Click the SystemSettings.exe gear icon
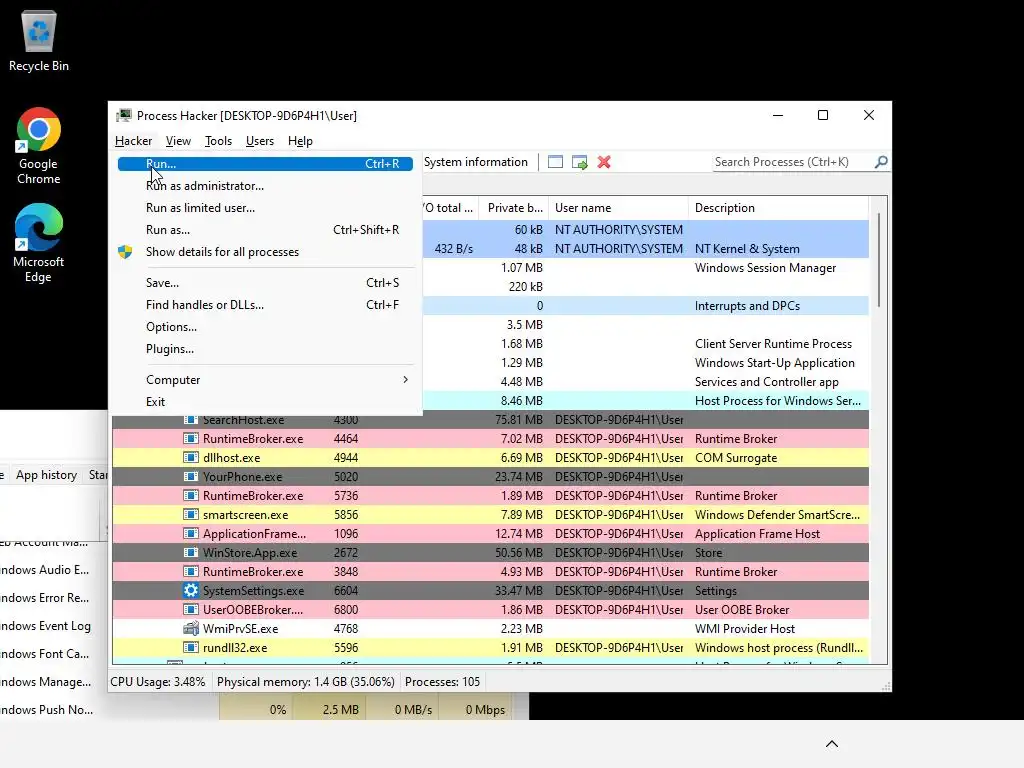 (x=191, y=590)
